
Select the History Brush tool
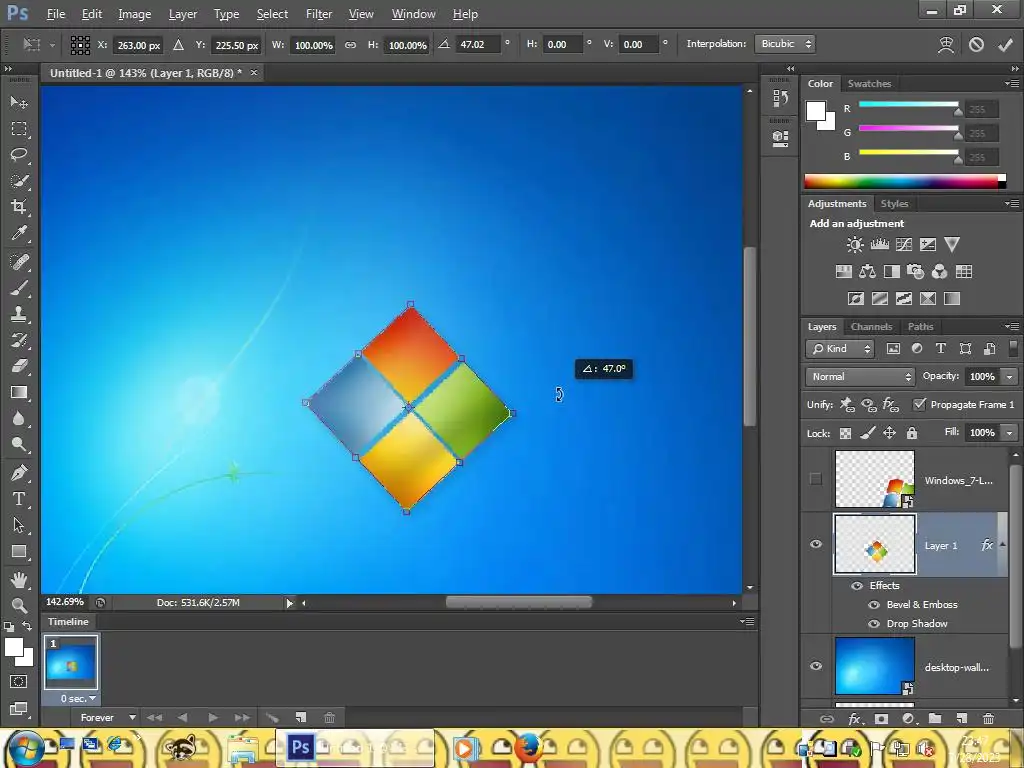pos(19,340)
